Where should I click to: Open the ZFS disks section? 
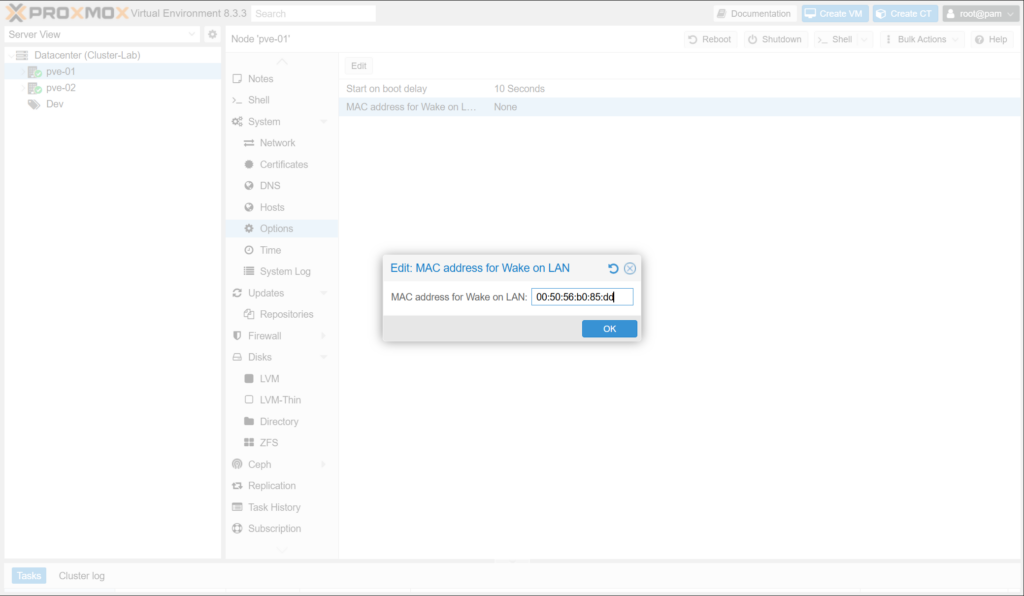tap(271, 442)
